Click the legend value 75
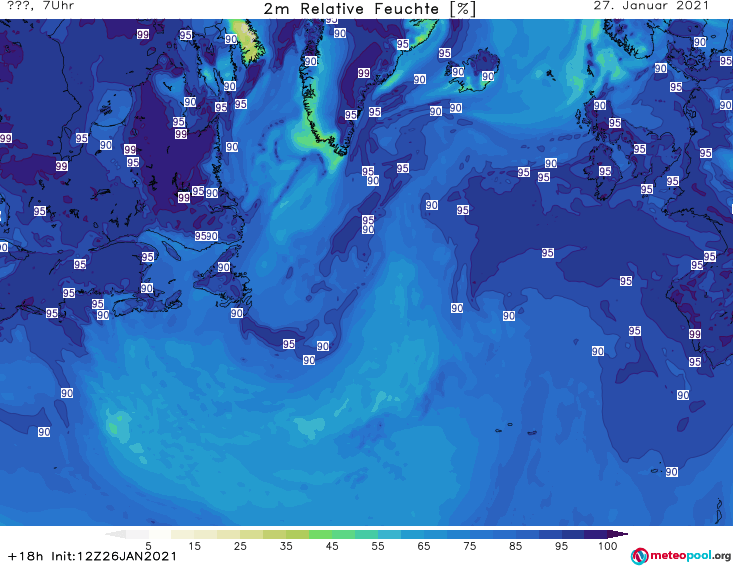Viewport: 733px width, 566px height. pyautogui.click(x=469, y=545)
